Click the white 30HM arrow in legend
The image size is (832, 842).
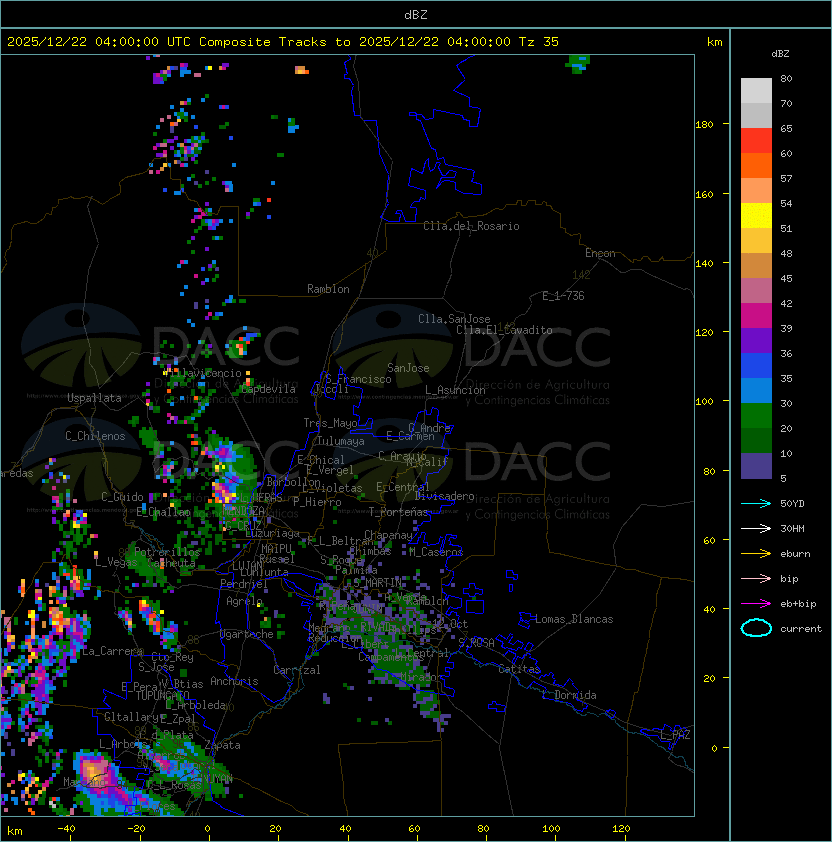(756, 528)
